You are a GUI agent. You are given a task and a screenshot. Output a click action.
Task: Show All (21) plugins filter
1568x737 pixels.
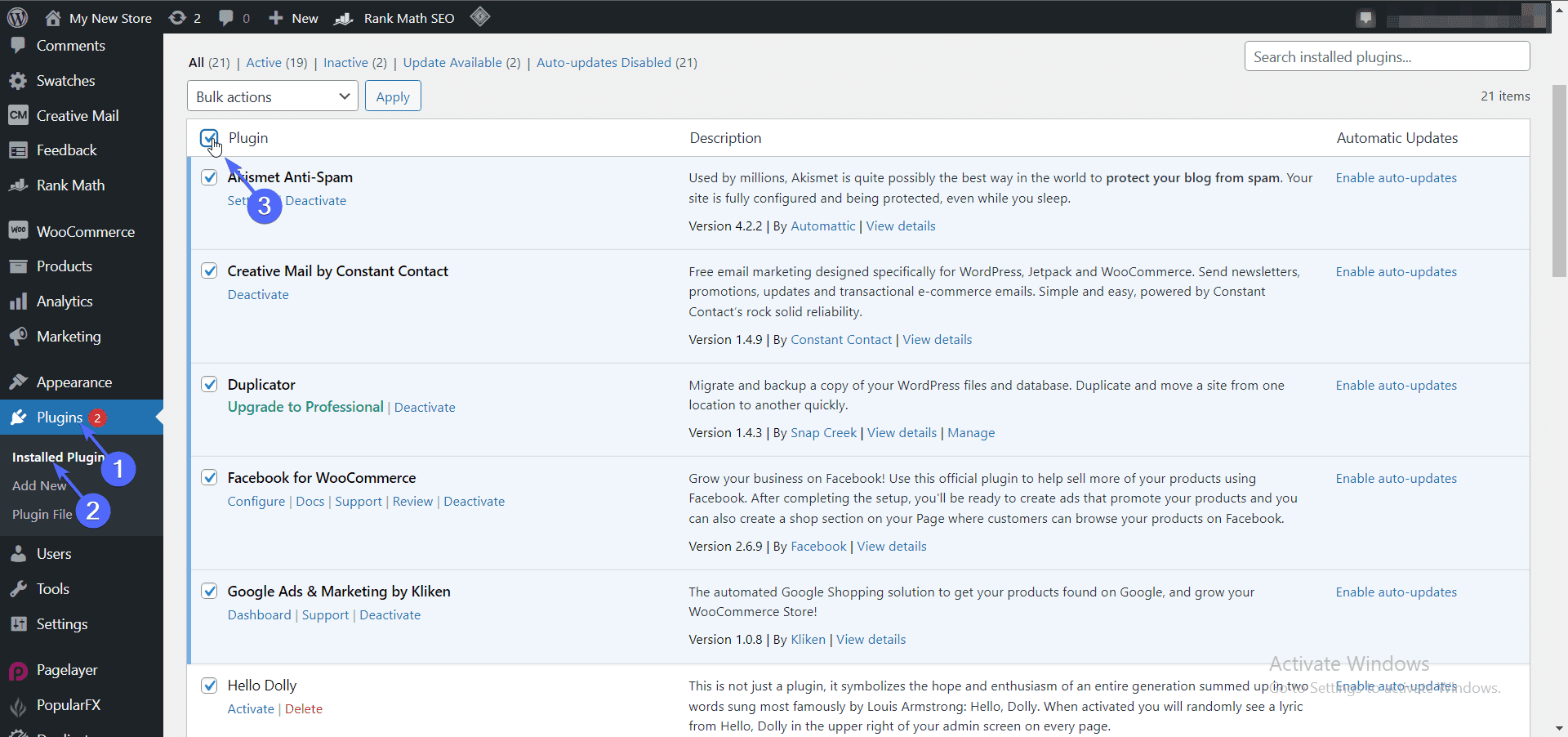[x=209, y=63]
